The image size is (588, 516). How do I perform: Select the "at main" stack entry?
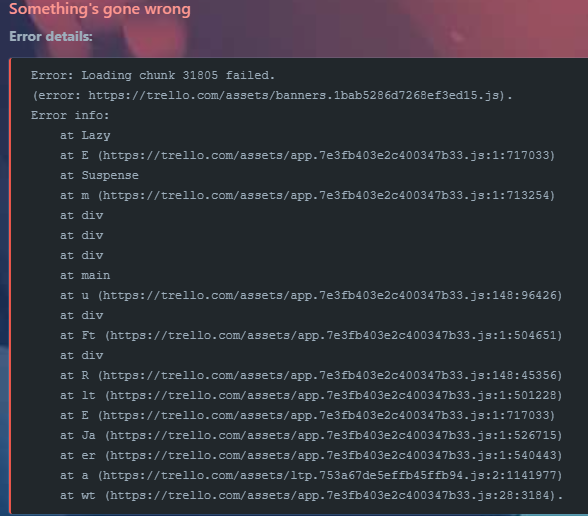coord(85,275)
